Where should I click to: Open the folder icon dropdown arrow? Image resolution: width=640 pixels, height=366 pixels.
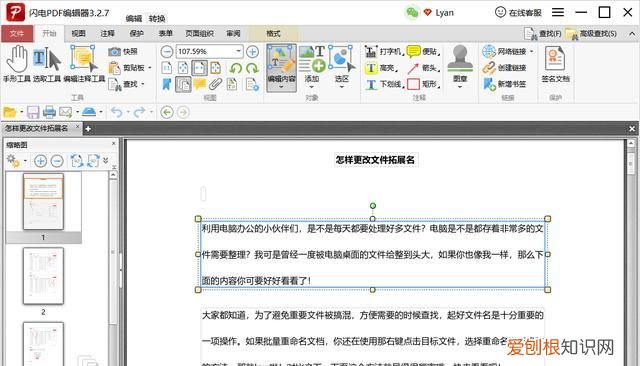(x=21, y=112)
